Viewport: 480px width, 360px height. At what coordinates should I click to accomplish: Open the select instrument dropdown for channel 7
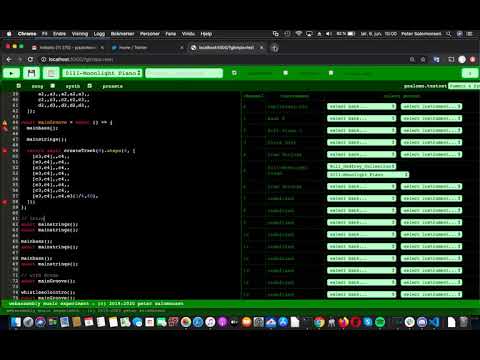(431, 198)
